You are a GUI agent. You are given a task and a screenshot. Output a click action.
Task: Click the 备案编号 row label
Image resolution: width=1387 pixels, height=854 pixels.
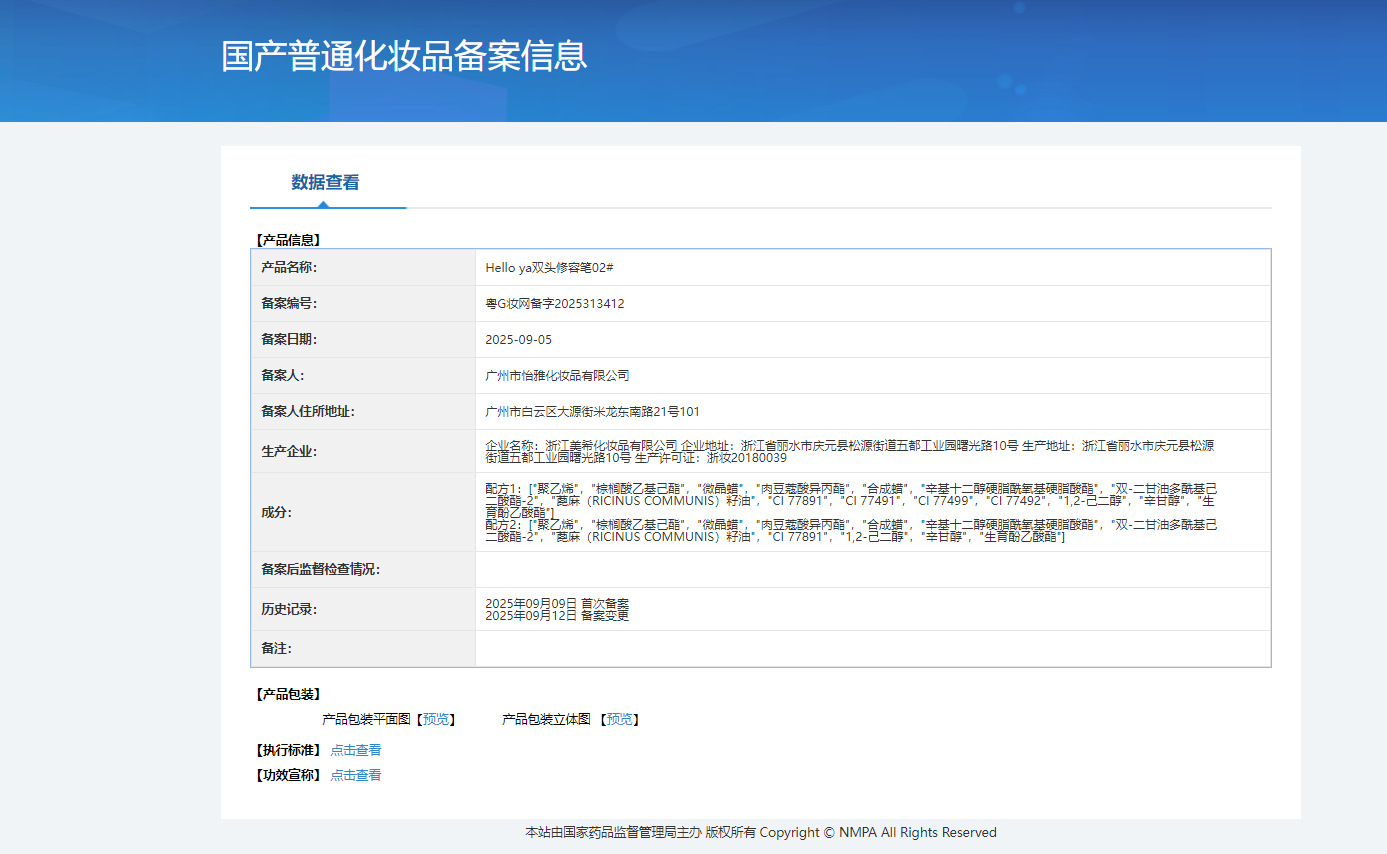click(289, 303)
